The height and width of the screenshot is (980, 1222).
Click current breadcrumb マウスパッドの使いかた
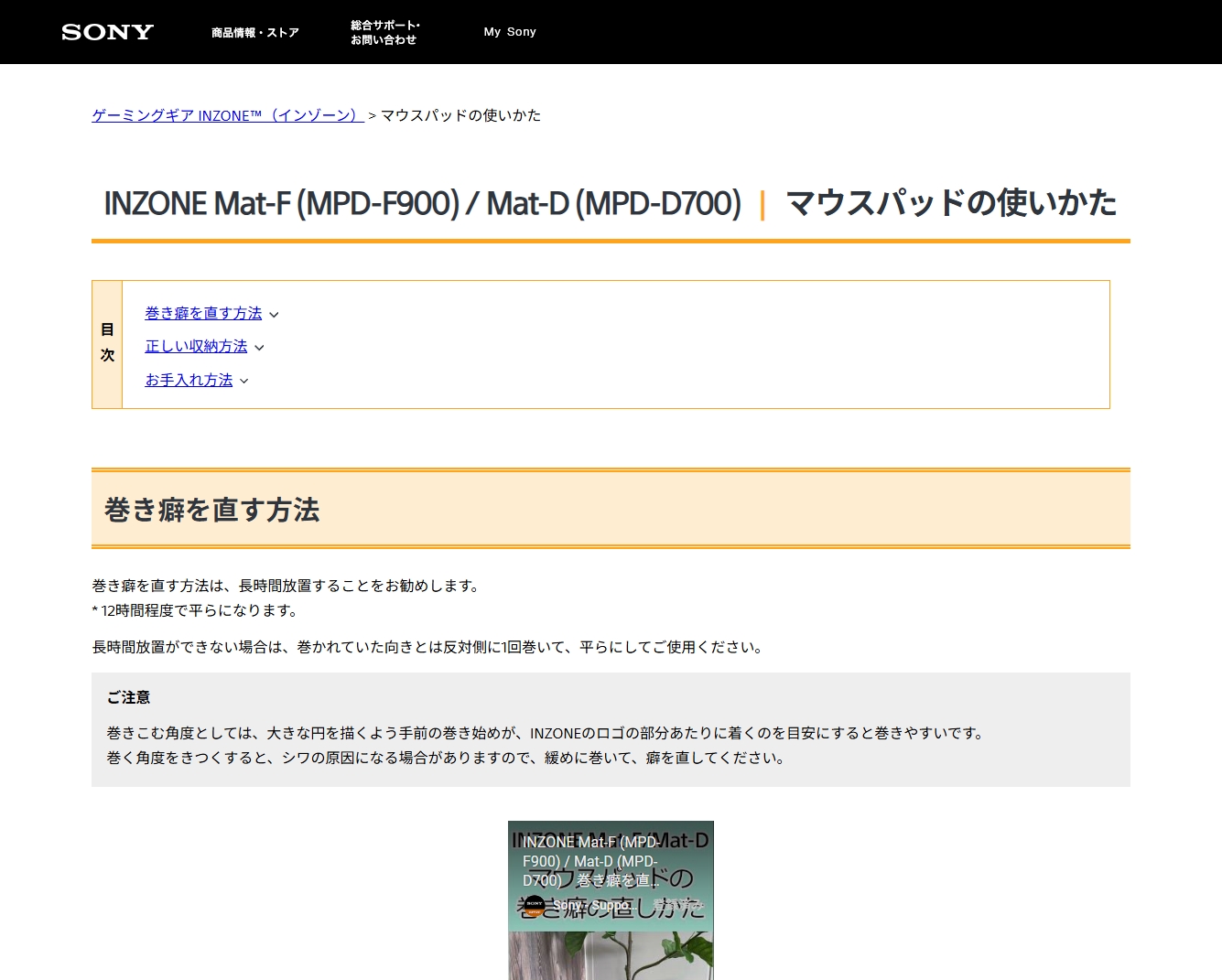tap(460, 115)
